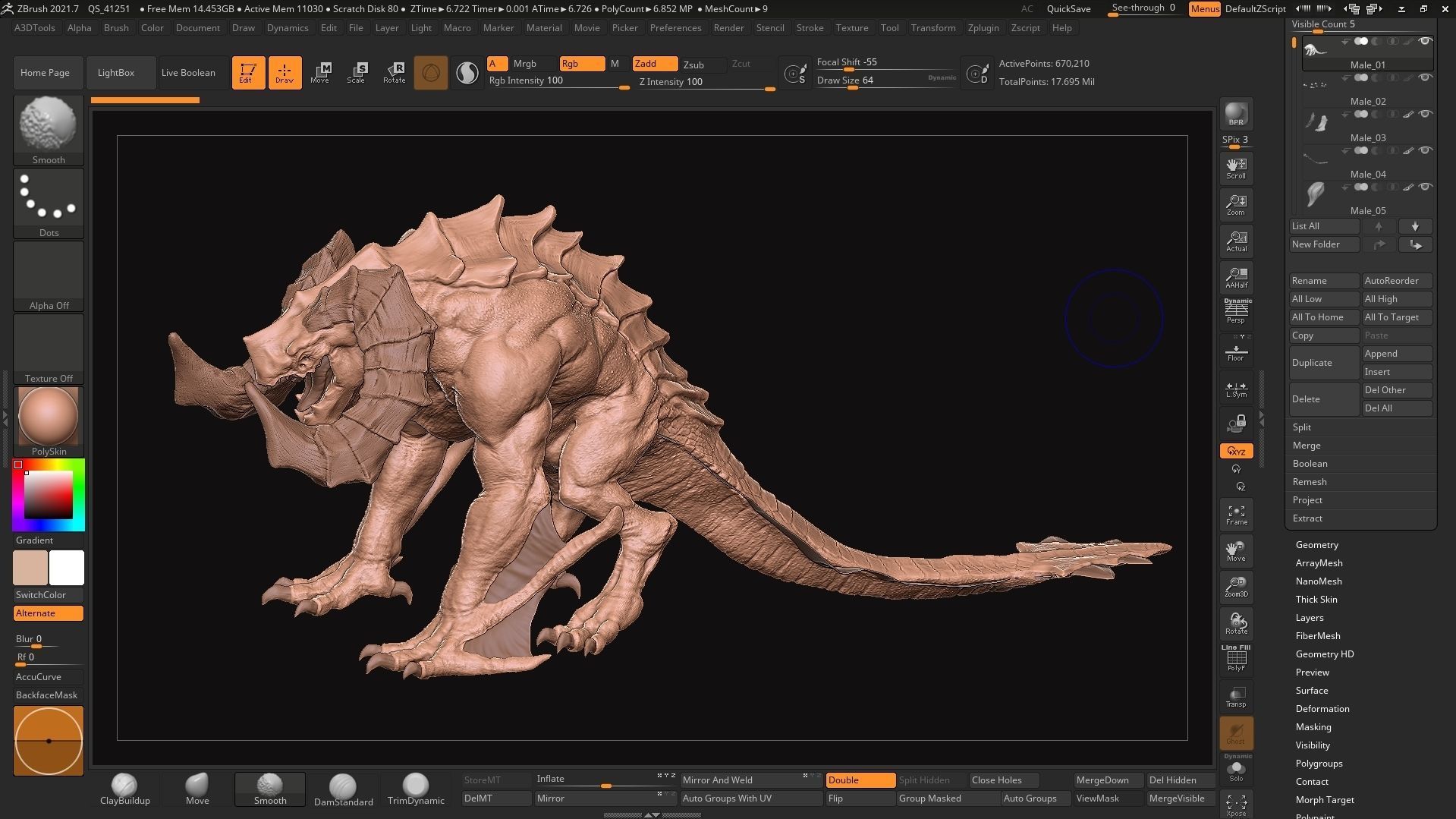Switch to Zsub sculpting mode

693,65
